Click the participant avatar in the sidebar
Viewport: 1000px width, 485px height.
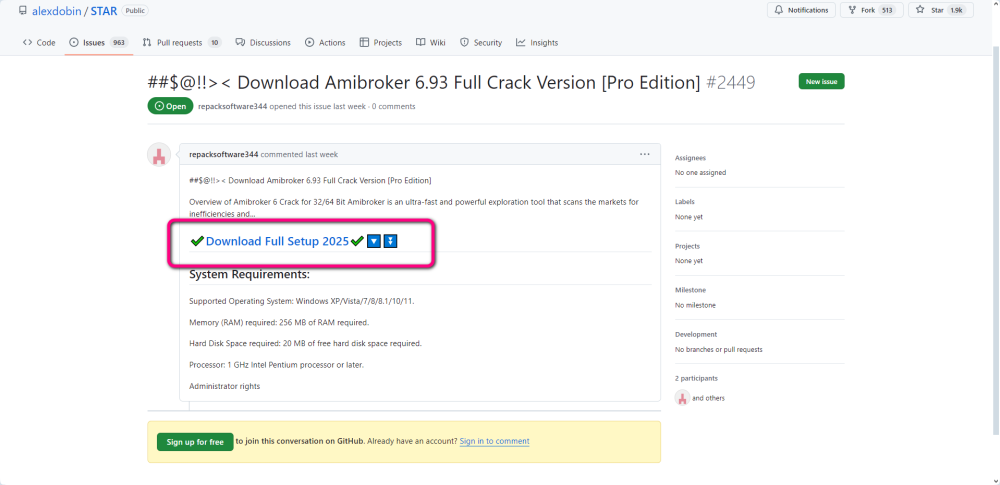pos(682,398)
